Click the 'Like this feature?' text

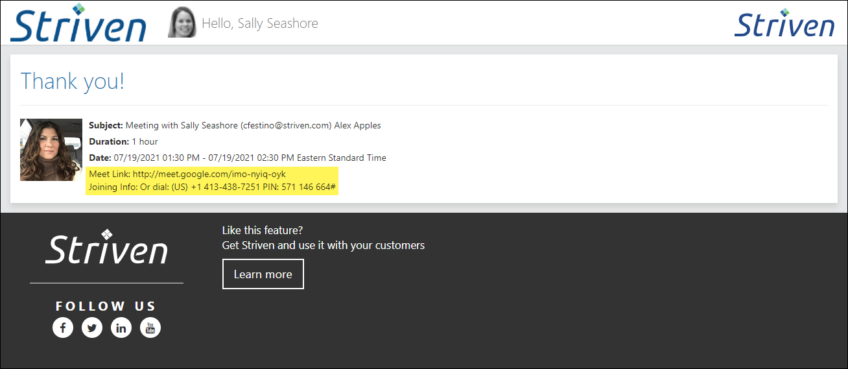(x=262, y=230)
